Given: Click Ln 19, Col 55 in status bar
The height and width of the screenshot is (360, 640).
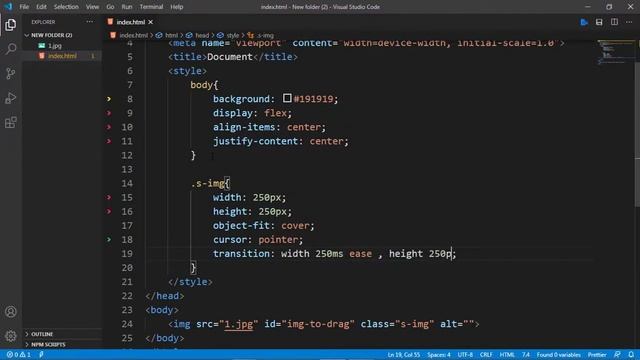Looking at the screenshot, I should click(404, 355).
